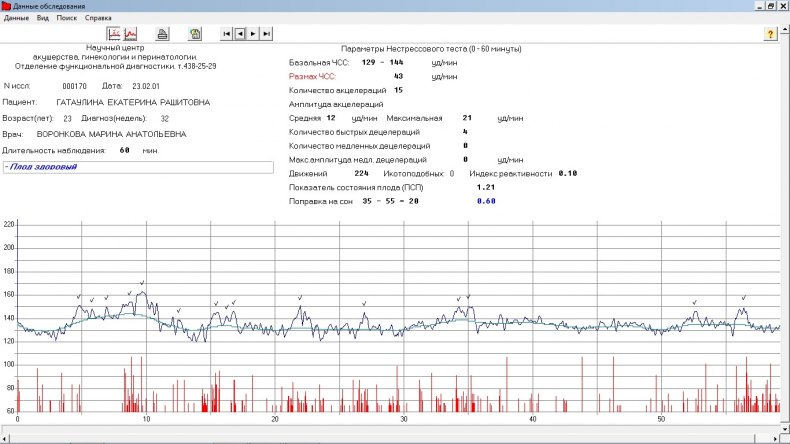Open the Данные menu

pyautogui.click(x=16, y=18)
